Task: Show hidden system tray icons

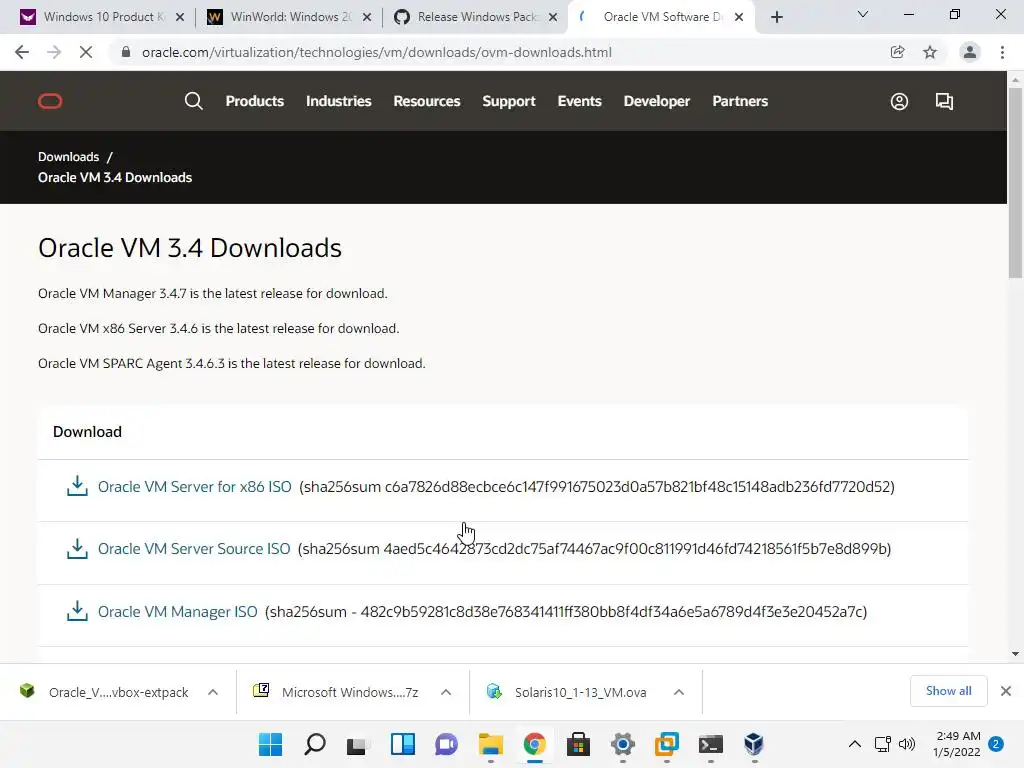Action: click(854, 744)
